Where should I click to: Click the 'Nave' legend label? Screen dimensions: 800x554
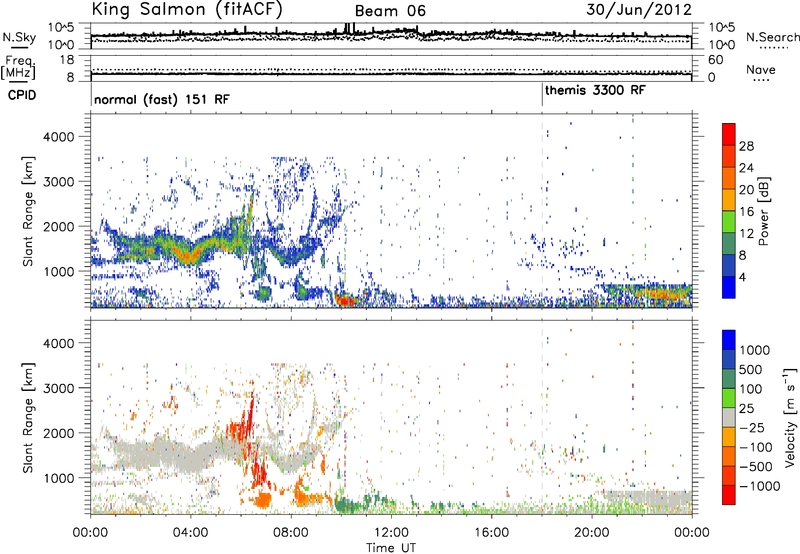761,70
